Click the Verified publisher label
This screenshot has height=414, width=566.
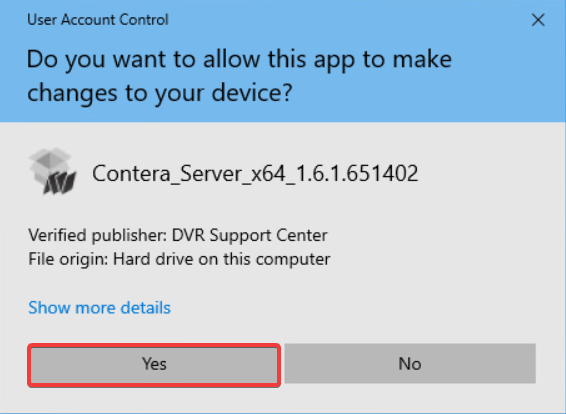(97, 236)
